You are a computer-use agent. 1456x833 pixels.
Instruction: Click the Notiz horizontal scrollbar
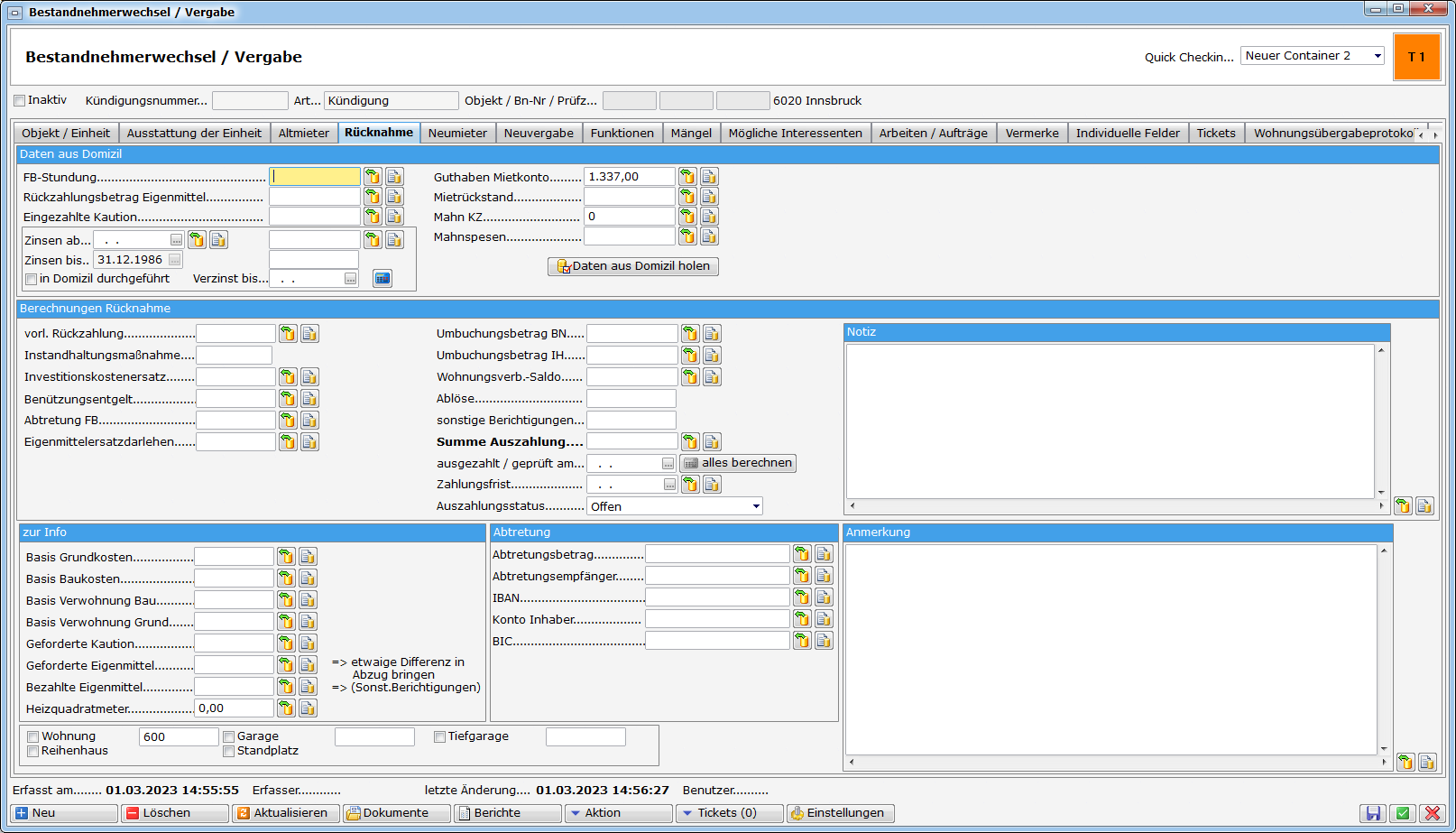pos(1115,505)
